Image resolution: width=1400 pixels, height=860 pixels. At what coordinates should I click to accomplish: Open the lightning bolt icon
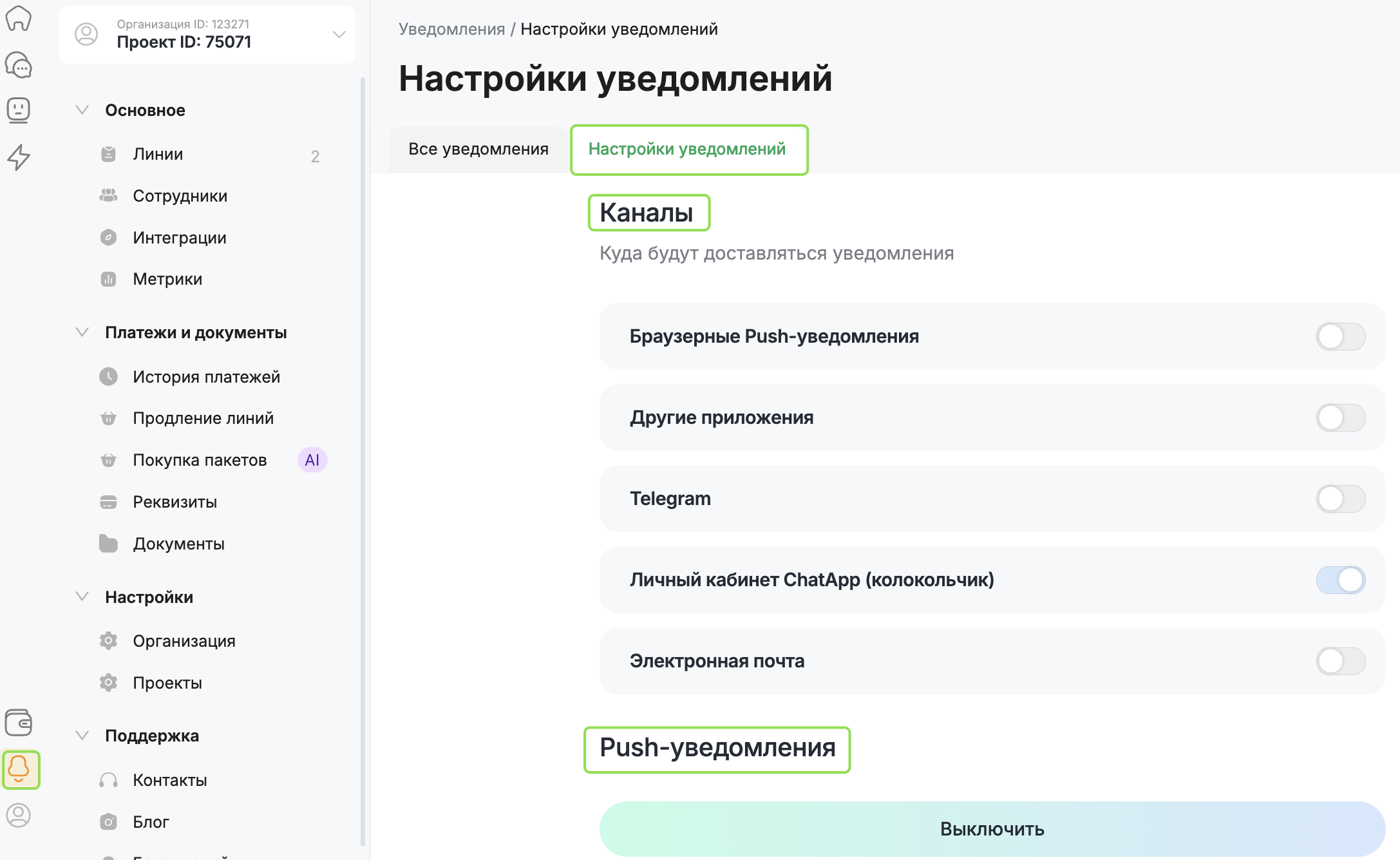[x=19, y=157]
